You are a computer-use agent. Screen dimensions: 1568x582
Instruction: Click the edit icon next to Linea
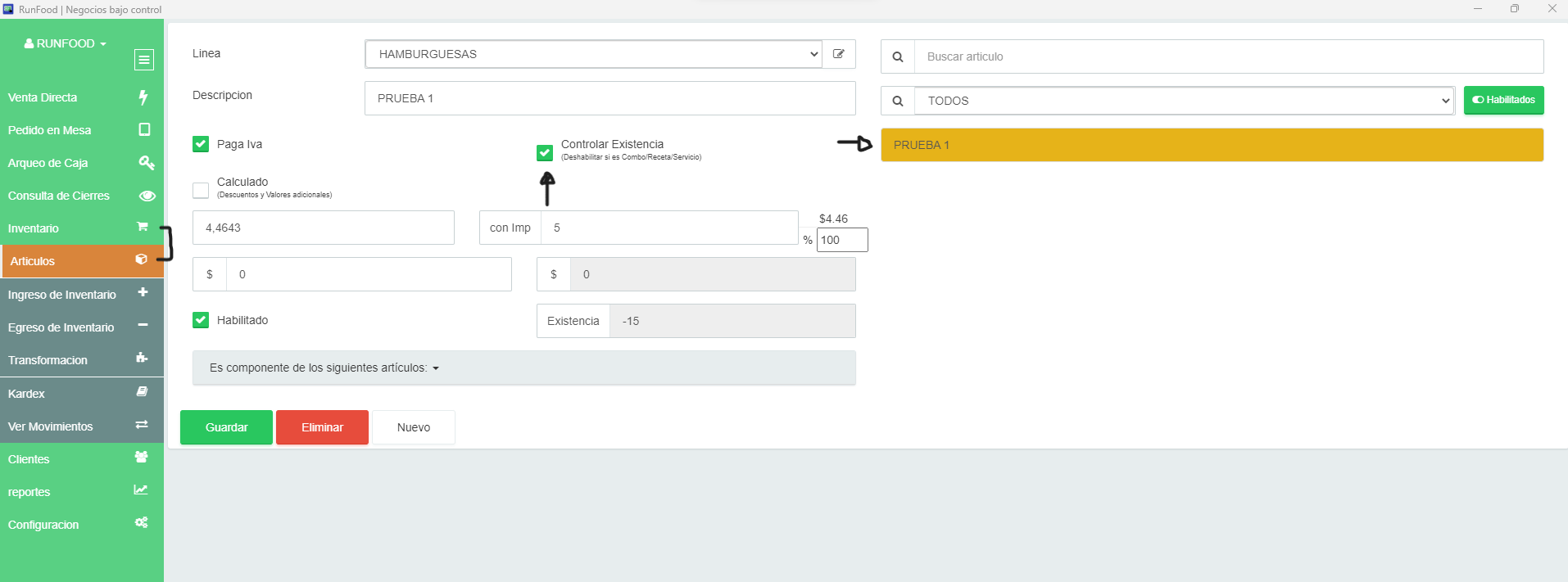tap(839, 54)
